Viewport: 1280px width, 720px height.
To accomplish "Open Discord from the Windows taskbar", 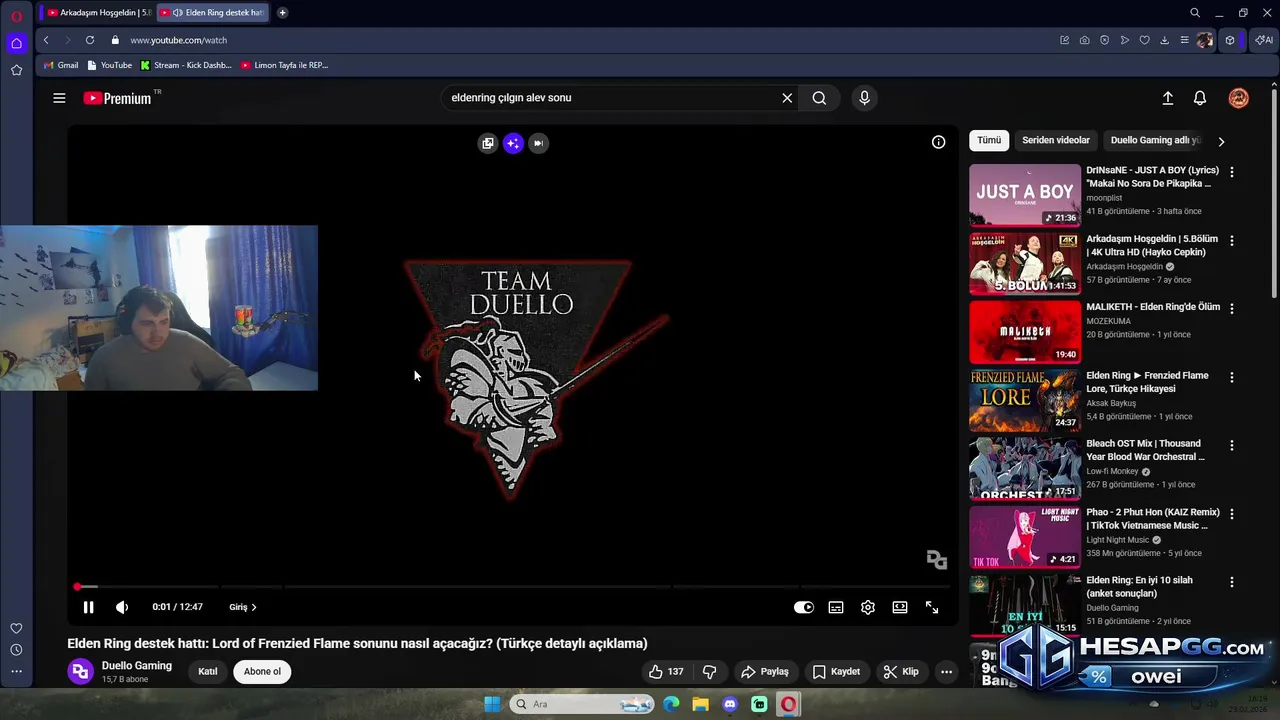I will coord(730,704).
